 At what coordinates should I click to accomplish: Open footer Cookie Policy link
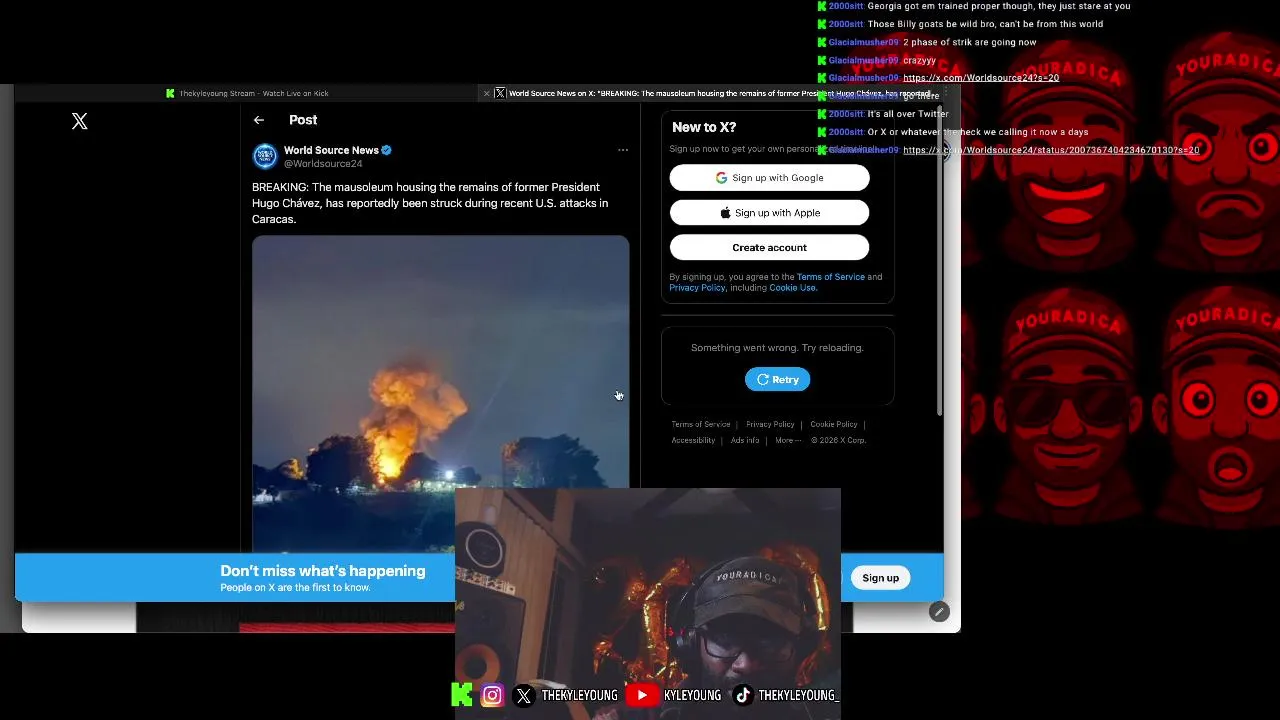point(833,424)
